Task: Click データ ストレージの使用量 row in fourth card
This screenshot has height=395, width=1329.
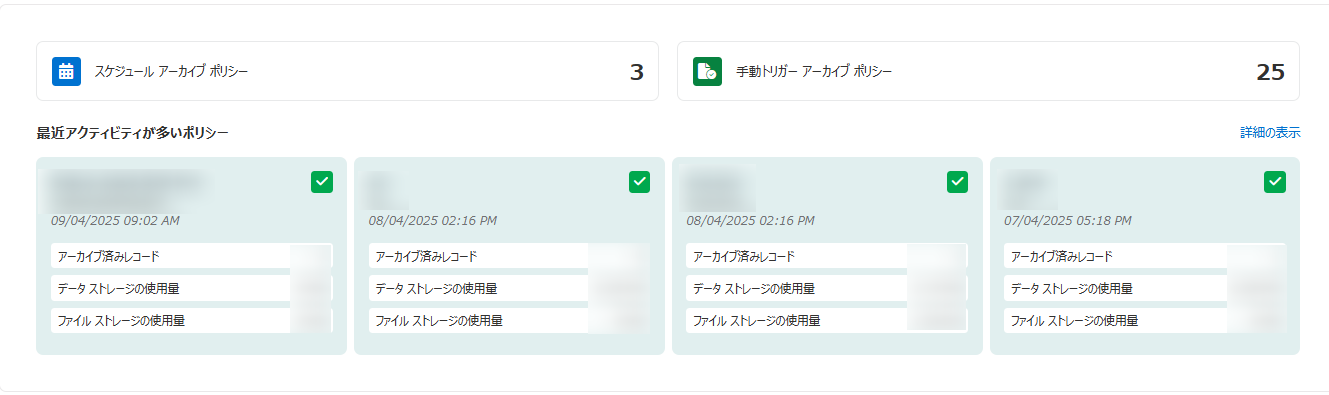Action: pos(1145,288)
